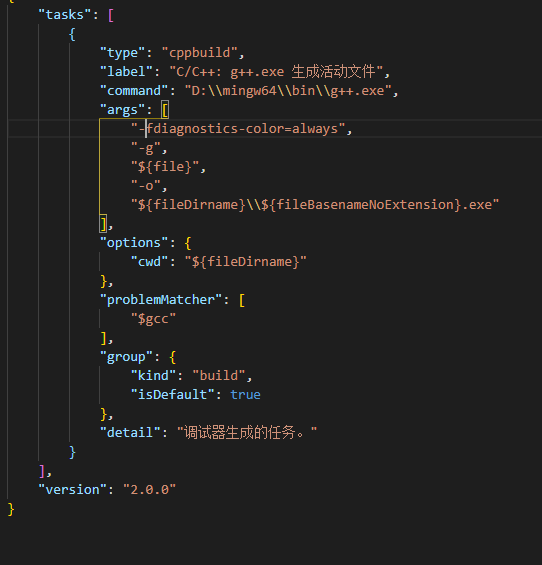Image resolution: width=542 pixels, height=565 pixels.
Task: Click the "version" key
Action: 72,490
